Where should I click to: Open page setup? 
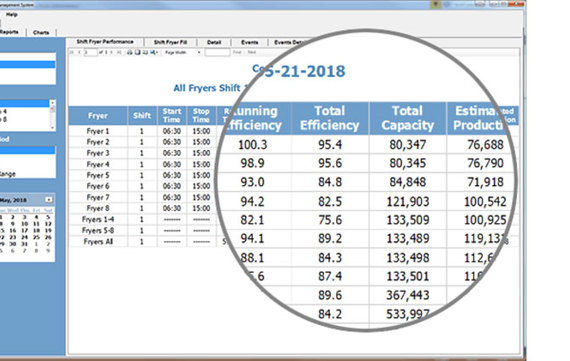click(x=145, y=52)
